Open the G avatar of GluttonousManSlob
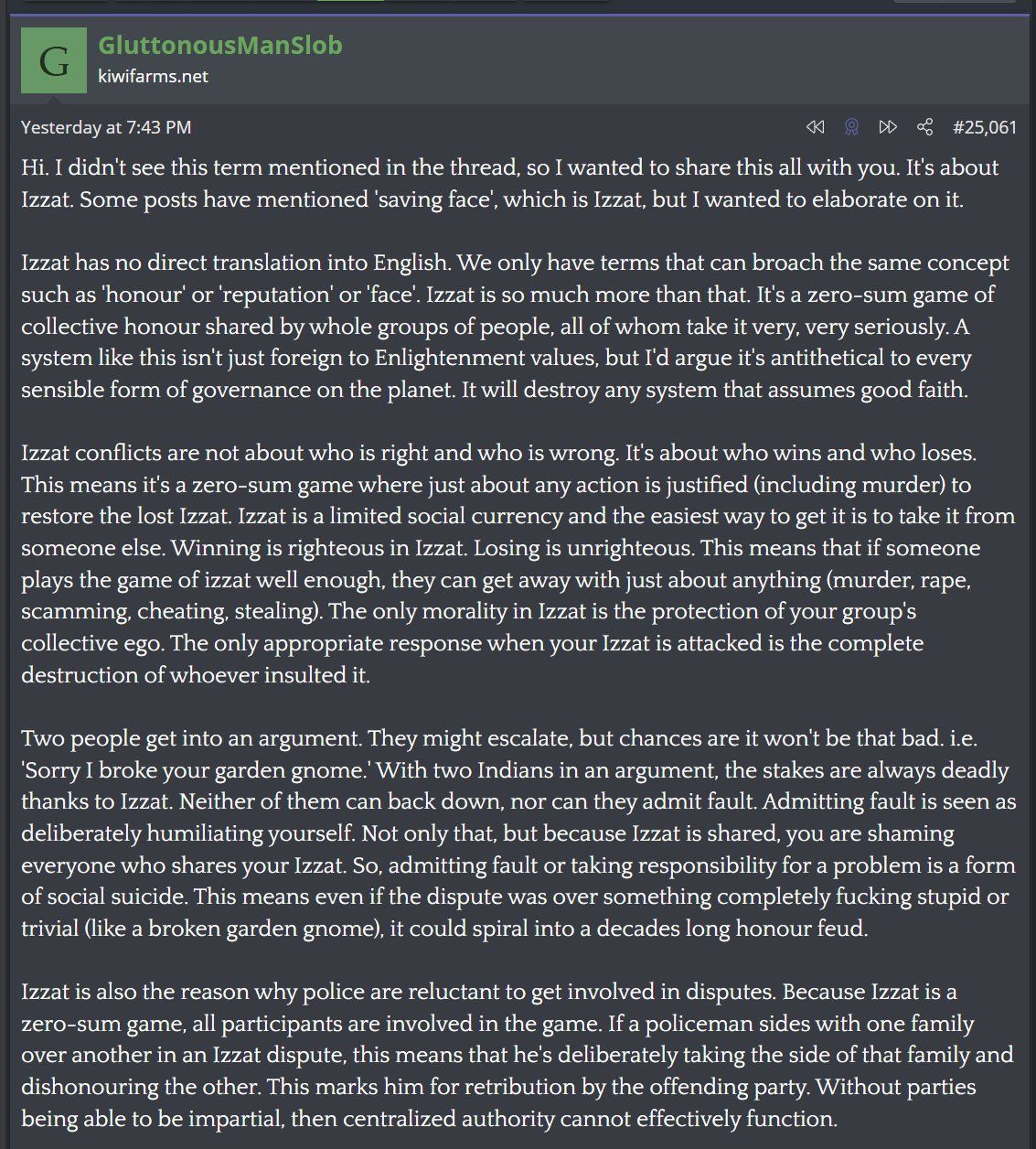This screenshot has width=1036, height=1149. [54, 60]
